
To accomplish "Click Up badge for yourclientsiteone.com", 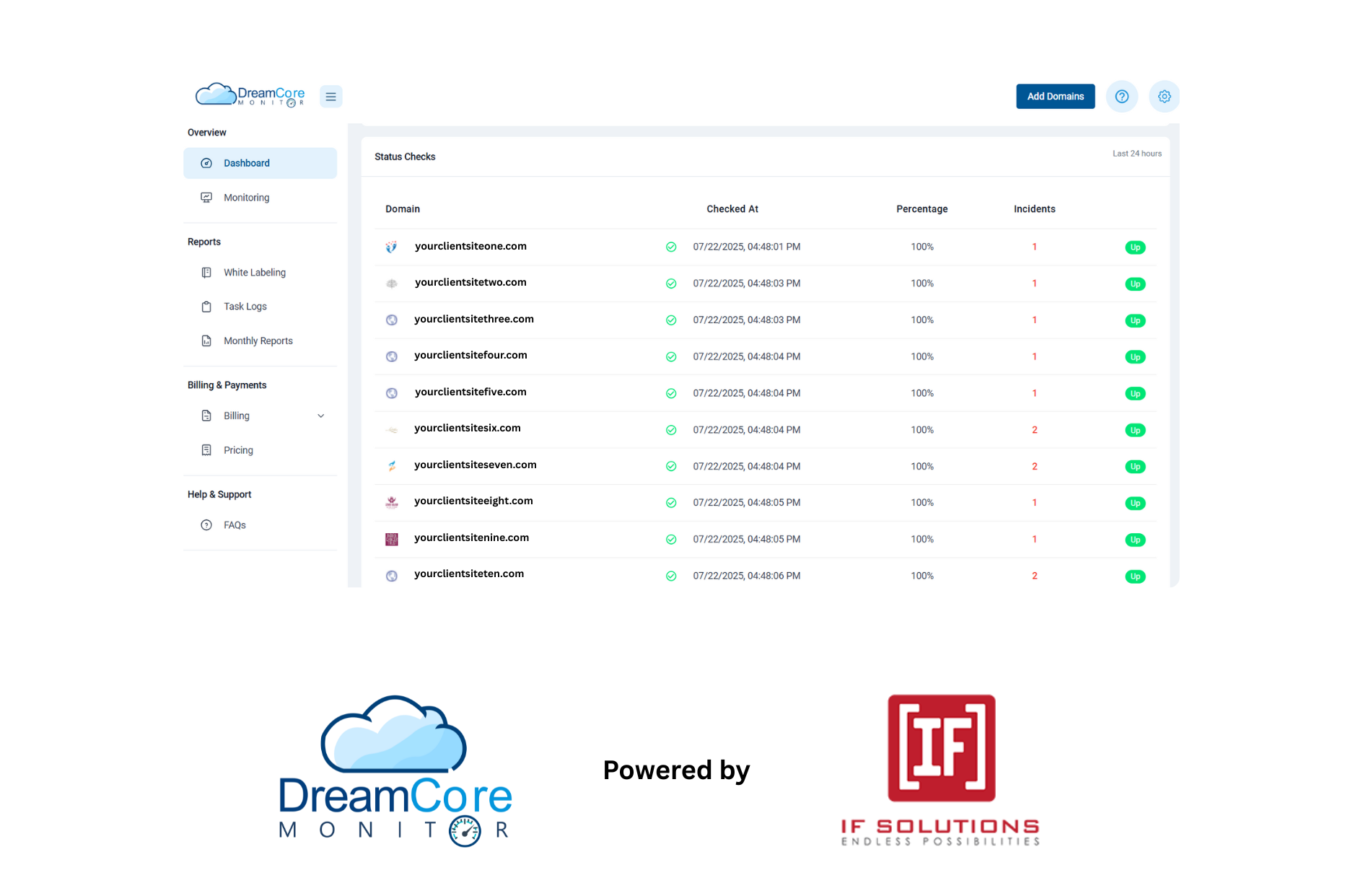I will coord(1135,247).
